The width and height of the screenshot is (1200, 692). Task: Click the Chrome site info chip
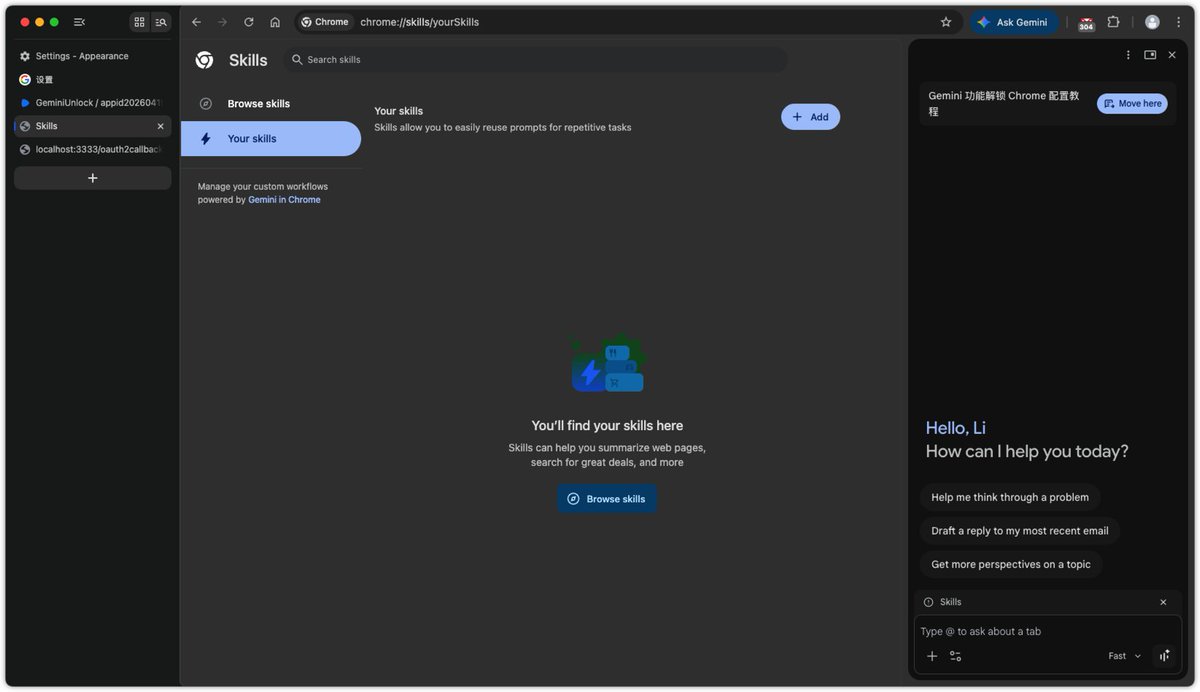[325, 22]
